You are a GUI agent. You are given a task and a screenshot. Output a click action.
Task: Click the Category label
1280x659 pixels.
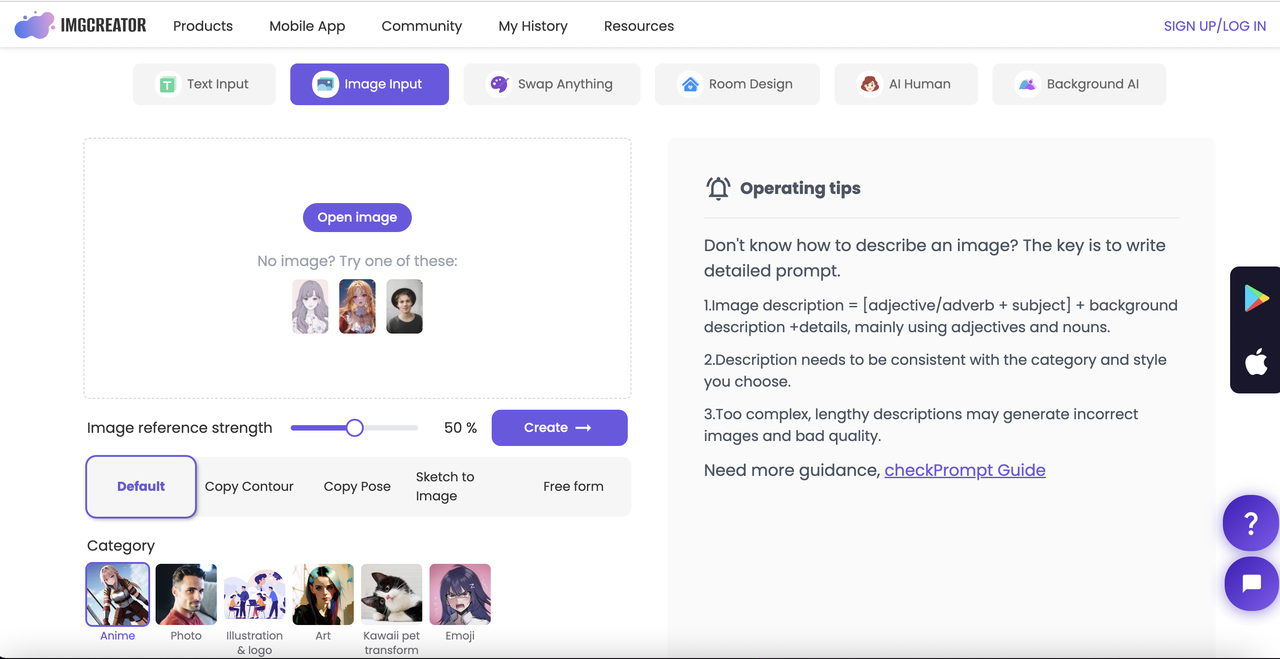(121, 546)
